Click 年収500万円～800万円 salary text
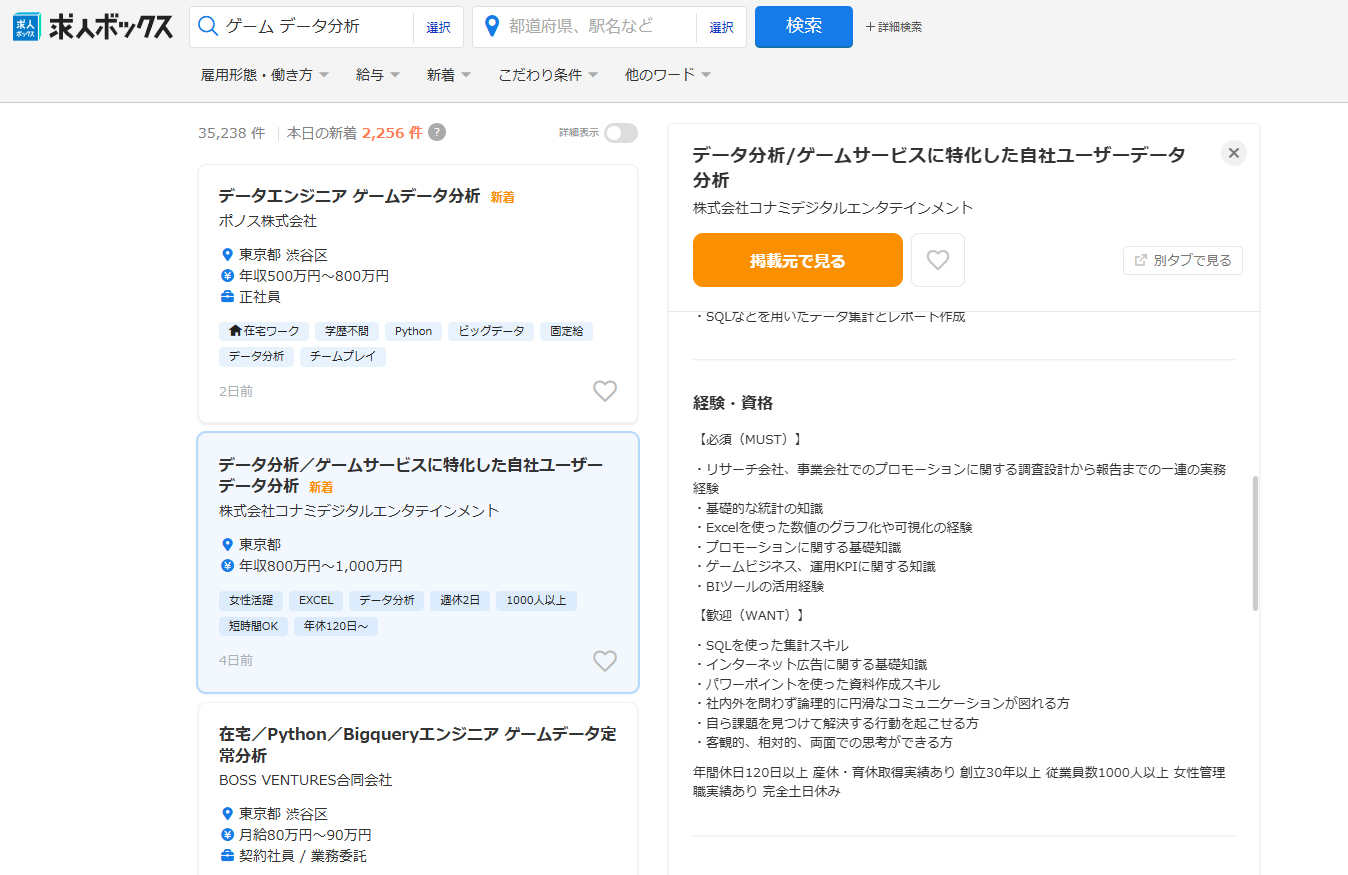Viewport: 1348px width, 875px height. tap(314, 276)
